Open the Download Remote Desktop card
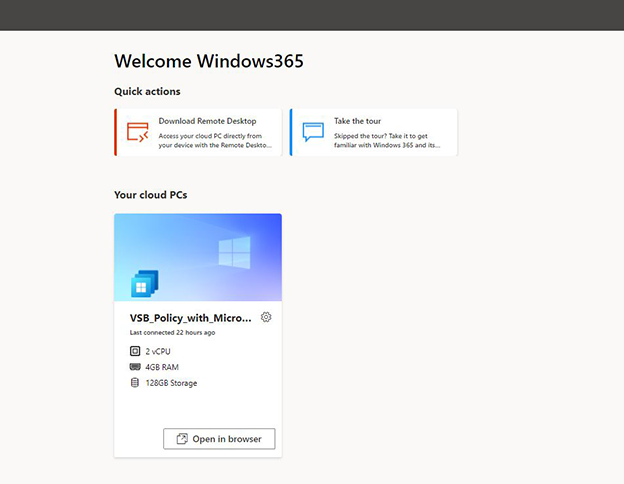624x484 pixels. pyautogui.click(x=198, y=132)
